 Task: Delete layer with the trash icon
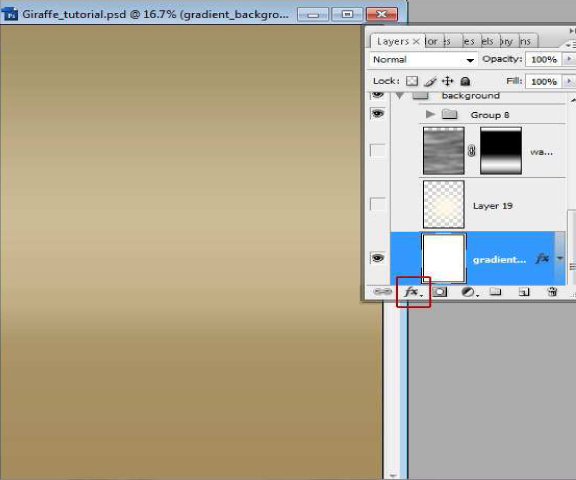pyautogui.click(x=552, y=292)
